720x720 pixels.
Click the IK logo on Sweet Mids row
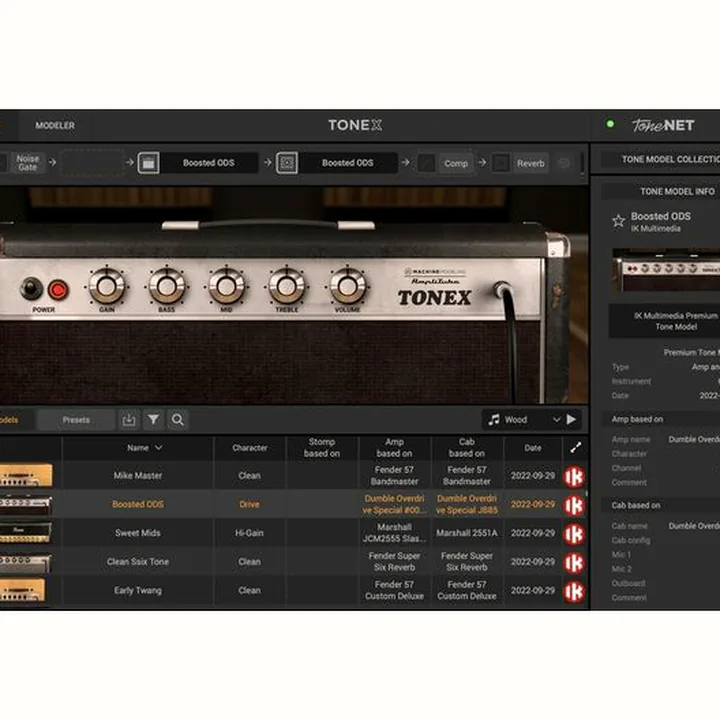click(x=574, y=534)
